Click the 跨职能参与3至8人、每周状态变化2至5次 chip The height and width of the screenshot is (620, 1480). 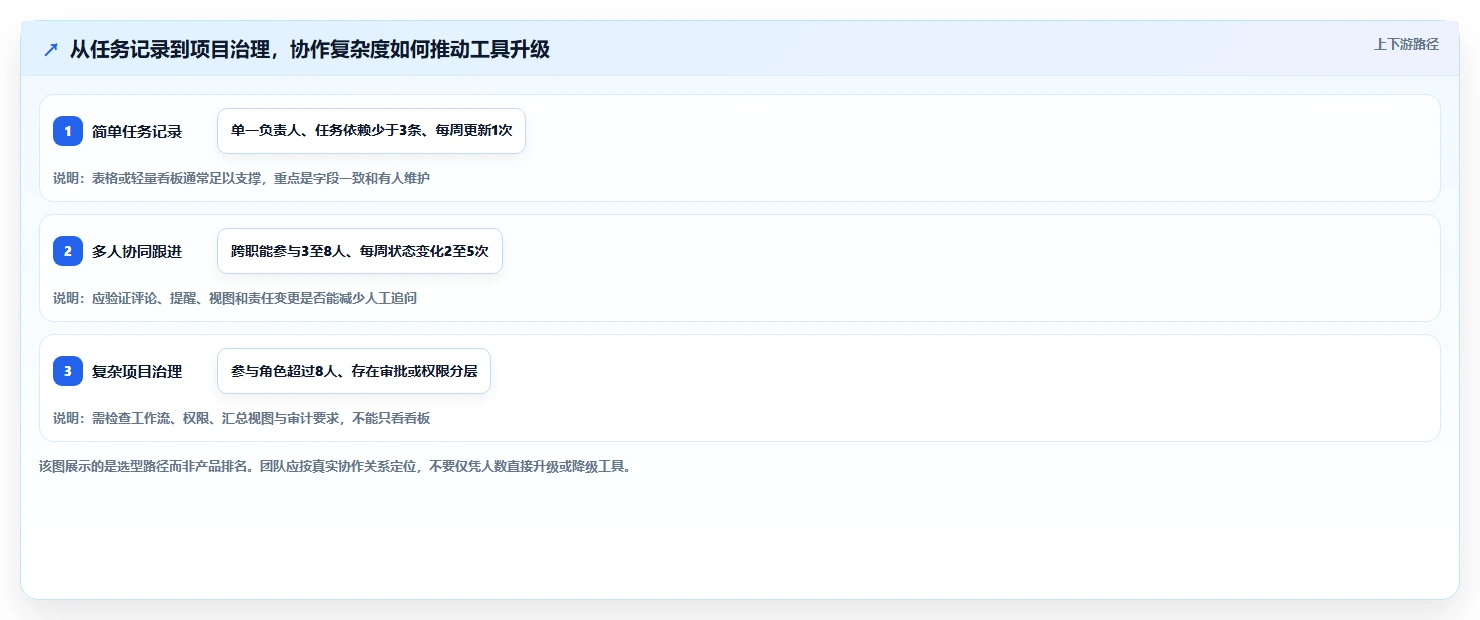tap(360, 251)
